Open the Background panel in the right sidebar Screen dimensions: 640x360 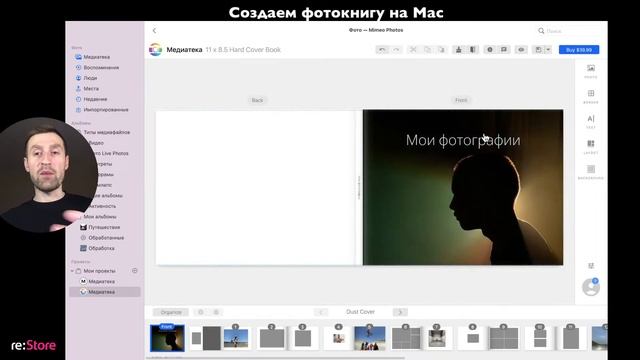[591, 172]
